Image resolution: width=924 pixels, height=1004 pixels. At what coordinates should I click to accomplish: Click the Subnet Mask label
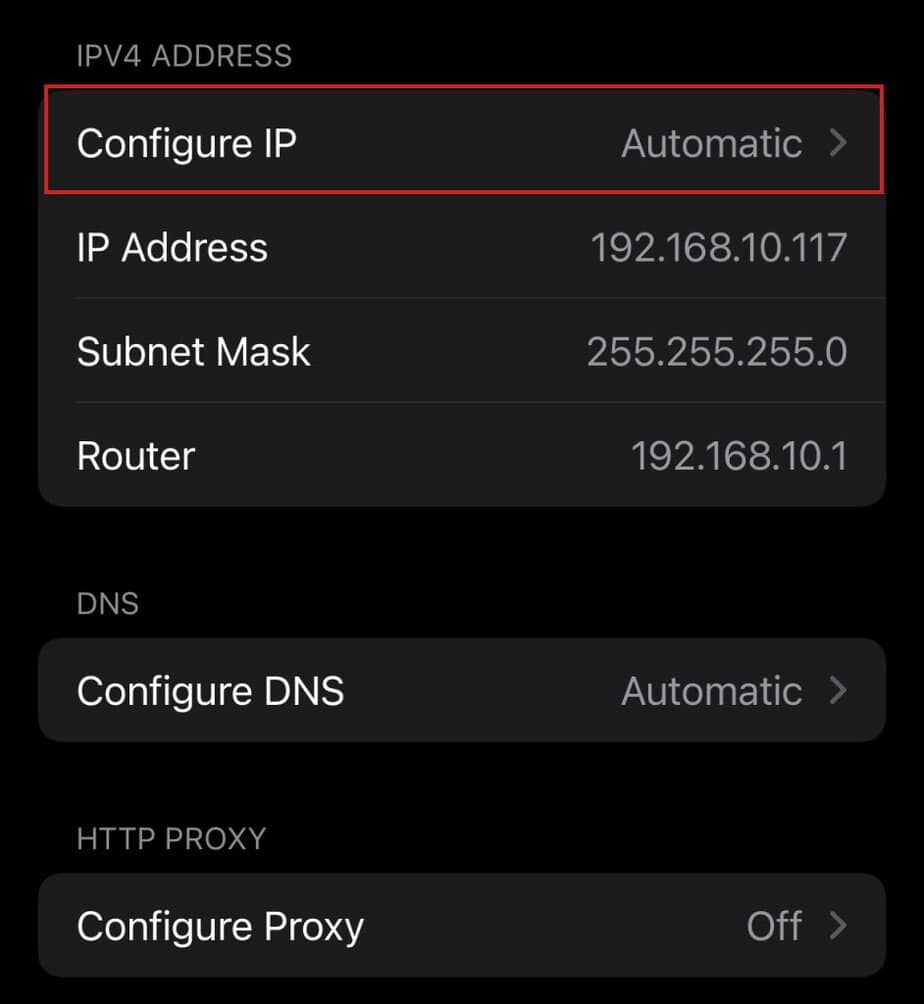(x=194, y=351)
